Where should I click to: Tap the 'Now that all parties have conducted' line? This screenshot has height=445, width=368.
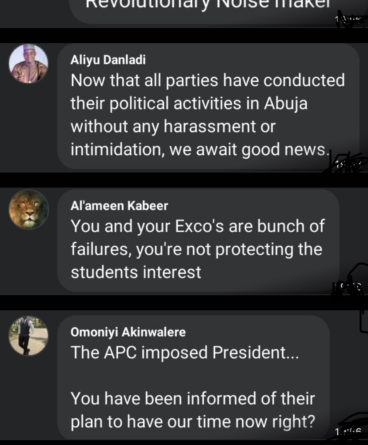(x=208, y=81)
